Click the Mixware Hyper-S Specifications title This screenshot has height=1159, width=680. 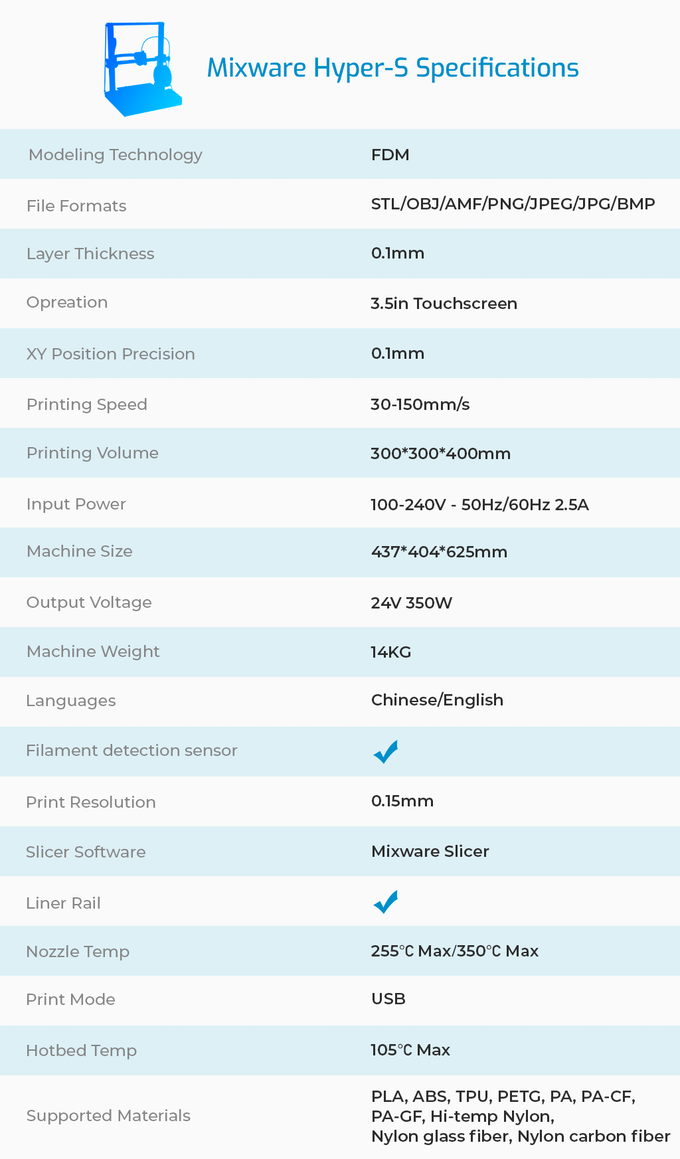pos(392,68)
